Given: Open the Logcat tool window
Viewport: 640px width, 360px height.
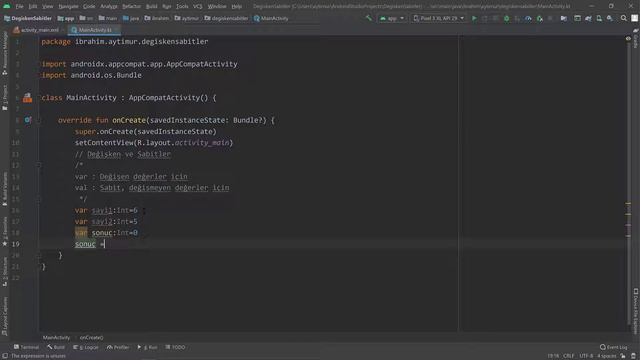Looking at the screenshot, I should (86, 347).
